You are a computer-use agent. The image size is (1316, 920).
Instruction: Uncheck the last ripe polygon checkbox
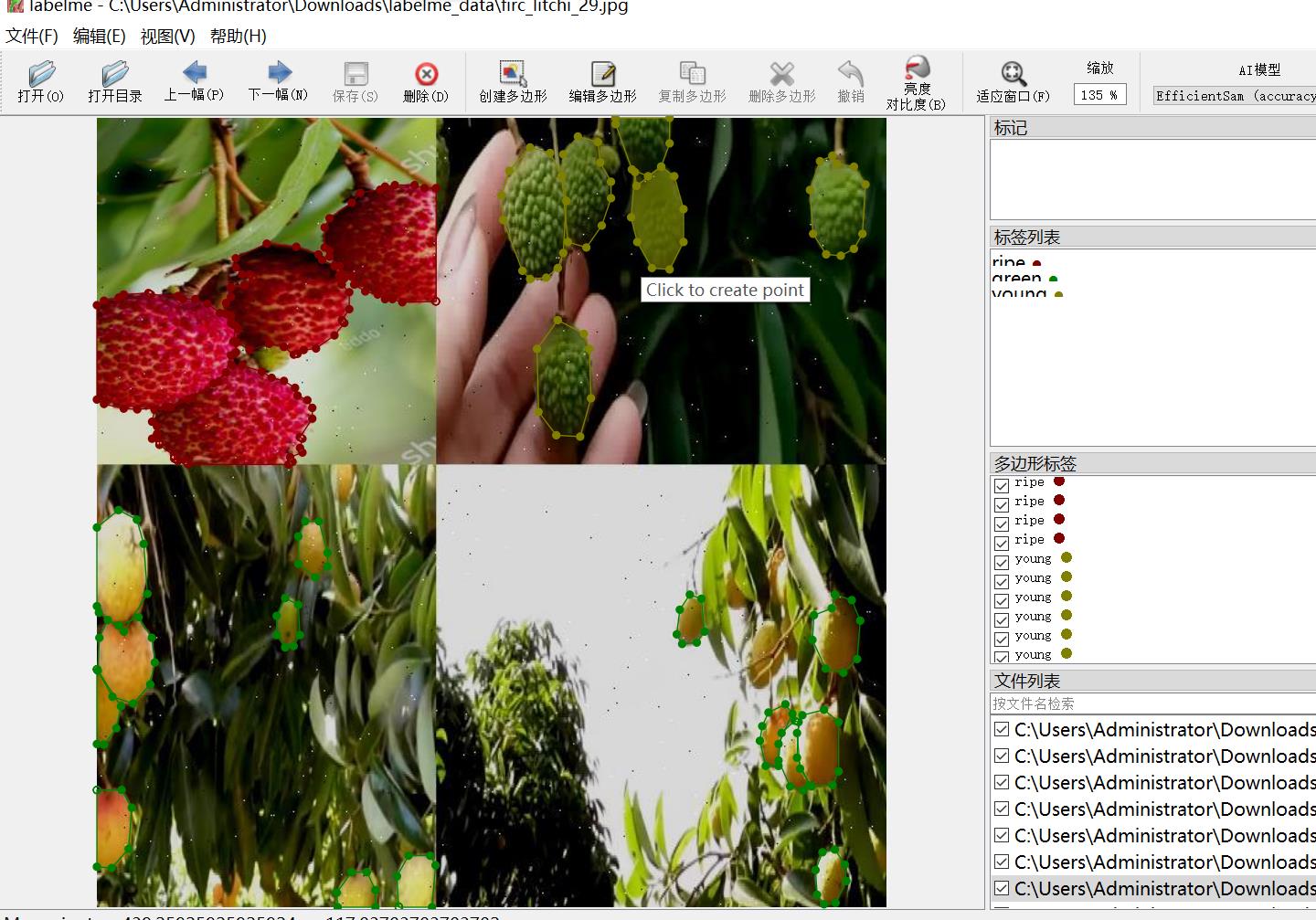tap(1002, 543)
